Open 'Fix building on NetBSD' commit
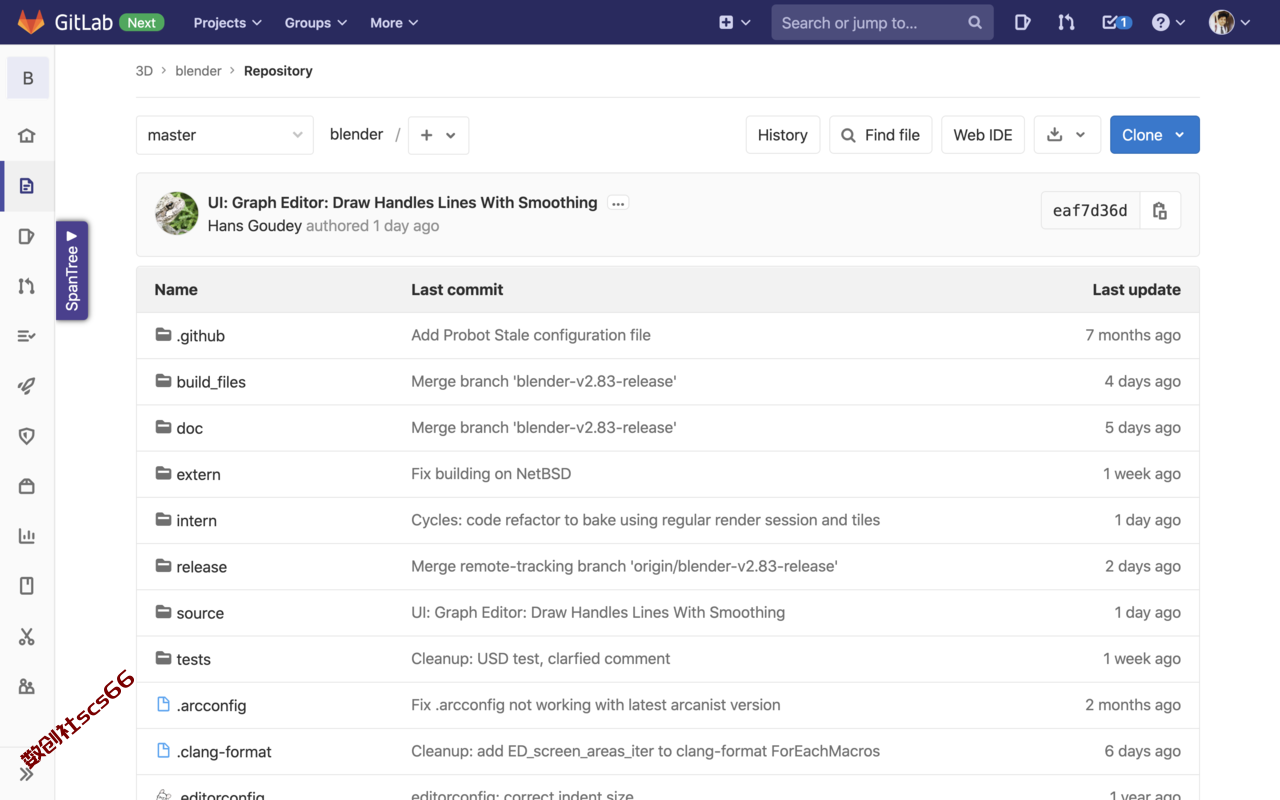 491,474
